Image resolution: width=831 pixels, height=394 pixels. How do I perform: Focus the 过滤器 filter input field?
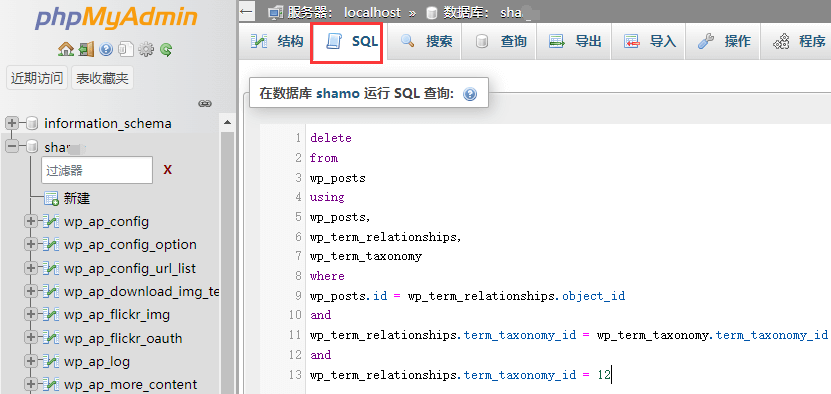click(x=97, y=170)
